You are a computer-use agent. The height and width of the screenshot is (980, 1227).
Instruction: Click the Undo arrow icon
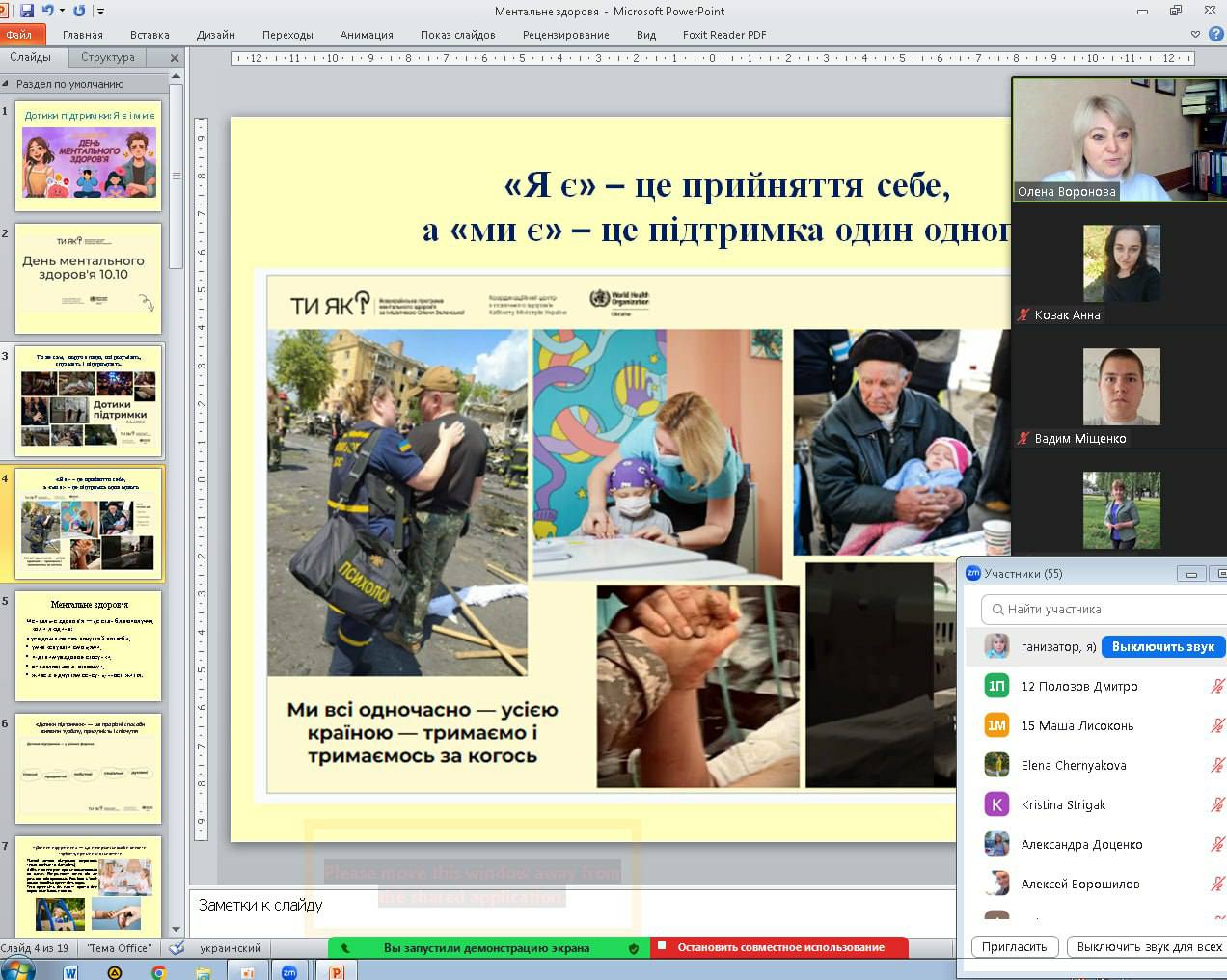pos(47,11)
